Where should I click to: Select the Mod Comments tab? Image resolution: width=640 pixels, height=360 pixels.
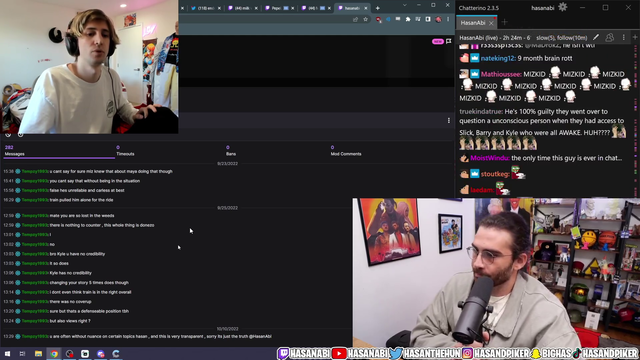(x=346, y=151)
